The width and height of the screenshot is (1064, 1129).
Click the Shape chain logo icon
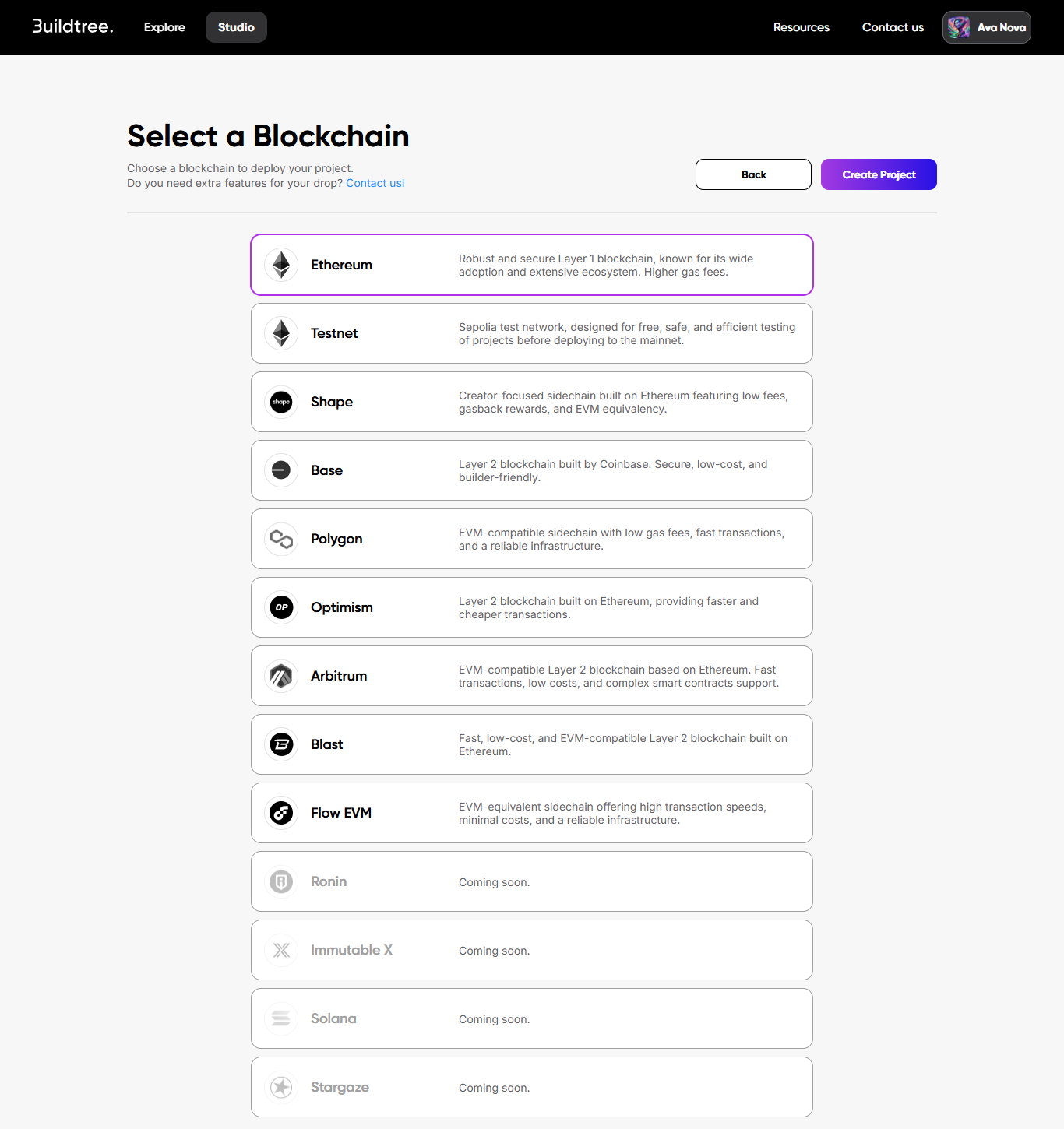tap(281, 402)
